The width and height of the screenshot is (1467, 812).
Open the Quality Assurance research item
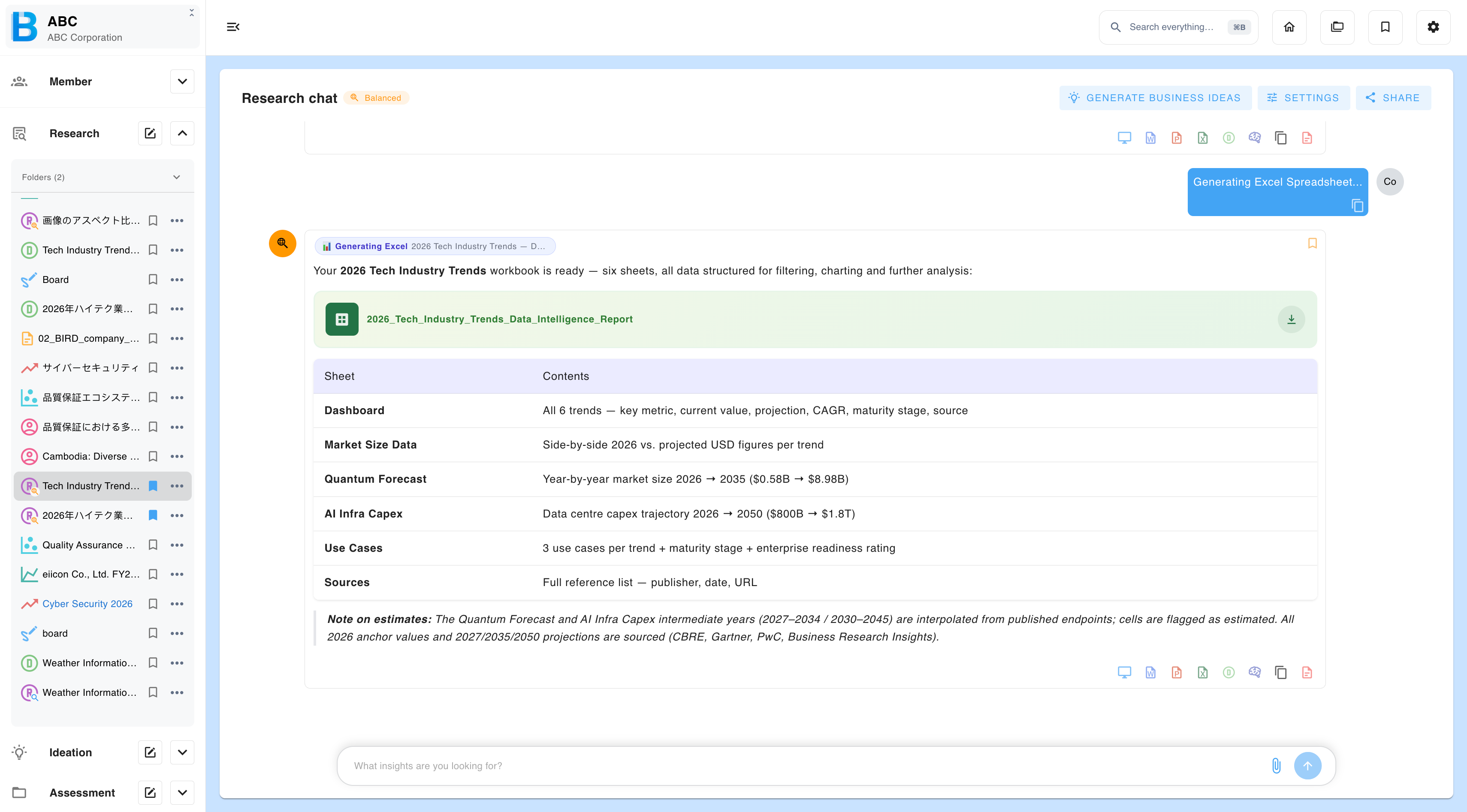coord(89,545)
